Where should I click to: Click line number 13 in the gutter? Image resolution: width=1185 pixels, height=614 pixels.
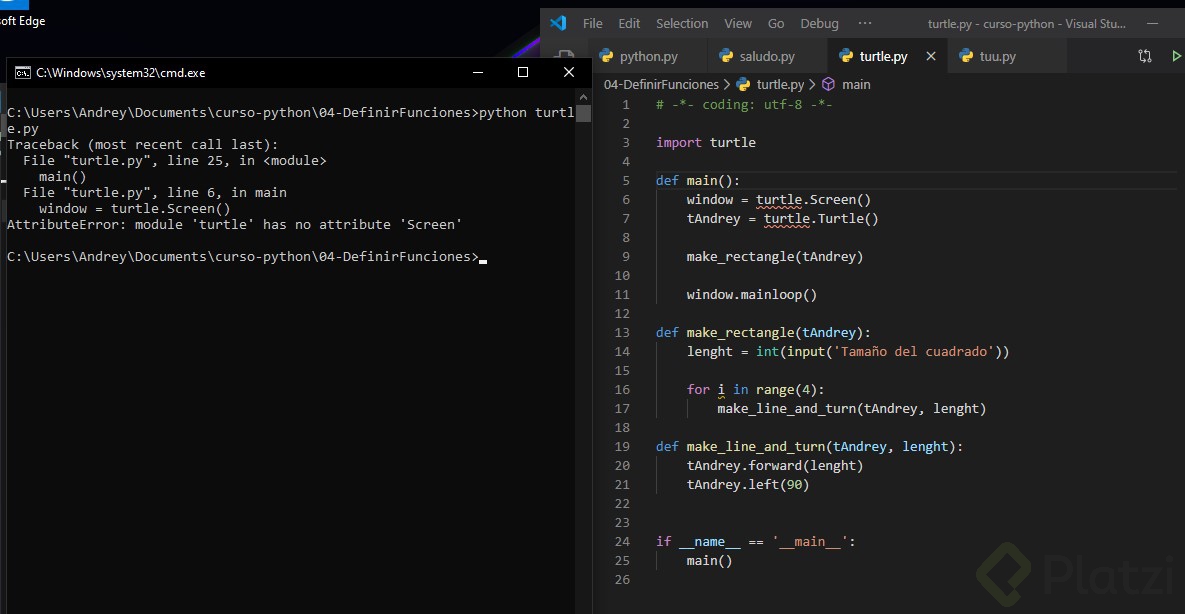tap(622, 333)
